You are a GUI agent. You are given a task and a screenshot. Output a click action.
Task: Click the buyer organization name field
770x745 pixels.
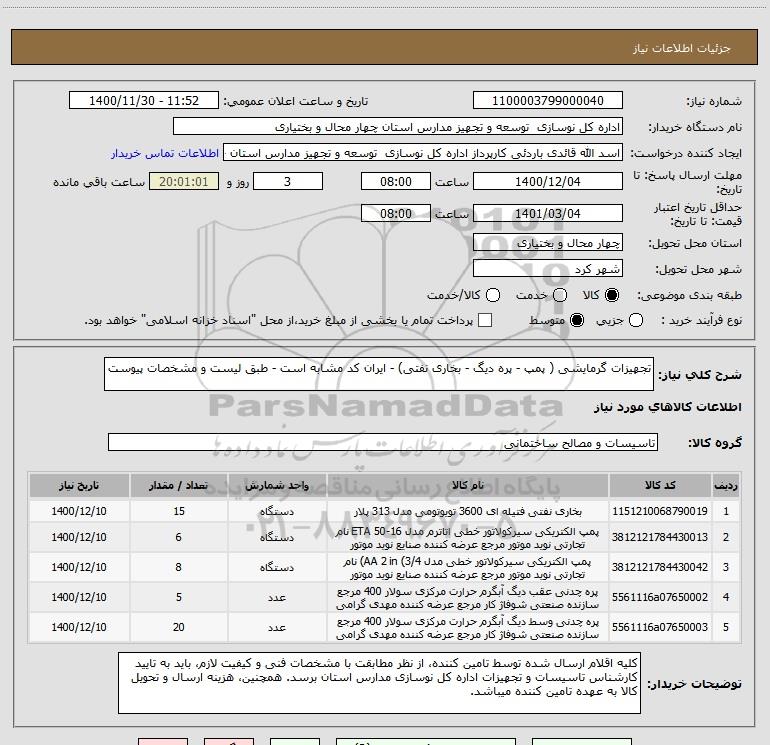pyautogui.click(x=398, y=127)
